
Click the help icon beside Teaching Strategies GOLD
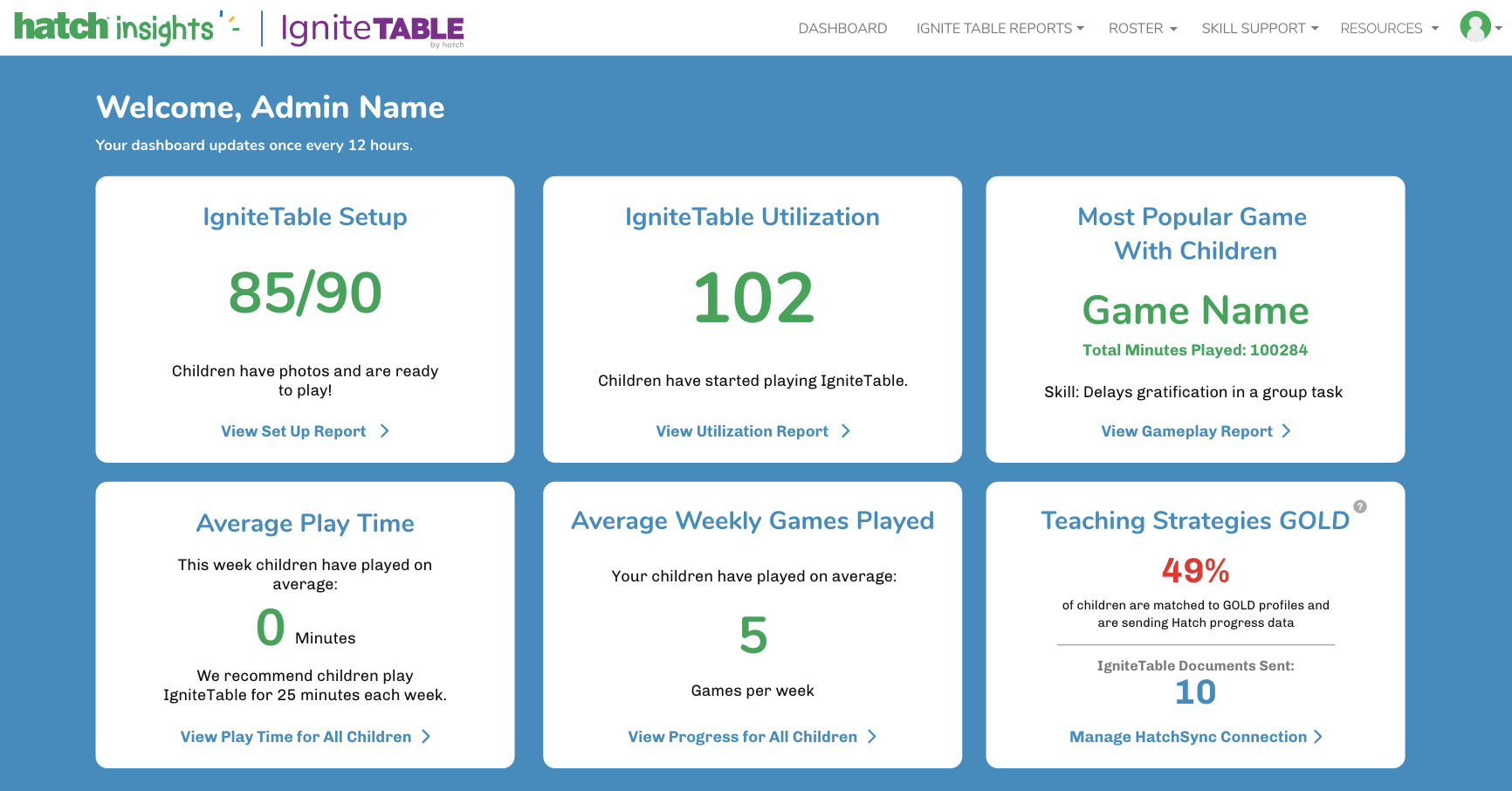click(1360, 506)
